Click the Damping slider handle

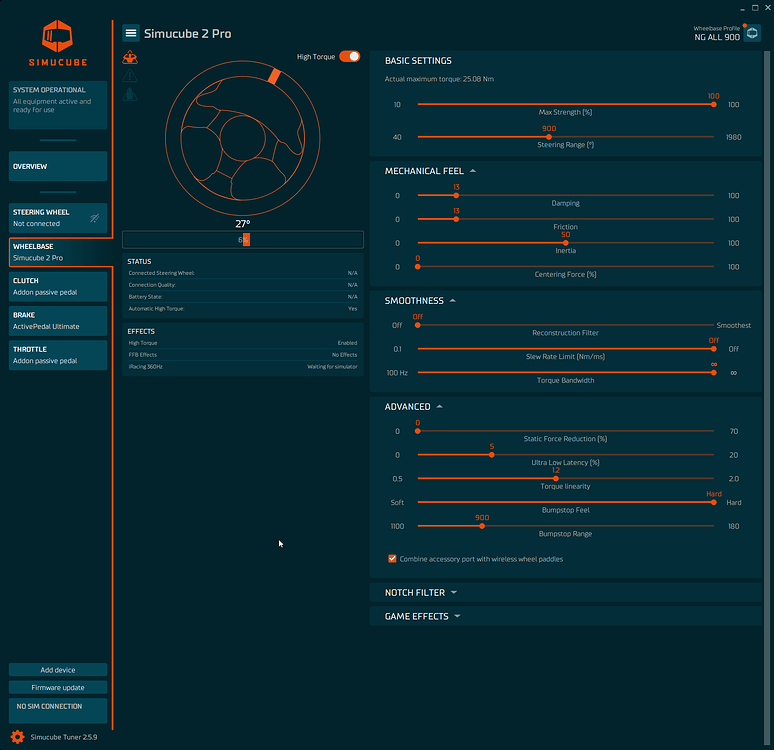coord(456,196)
